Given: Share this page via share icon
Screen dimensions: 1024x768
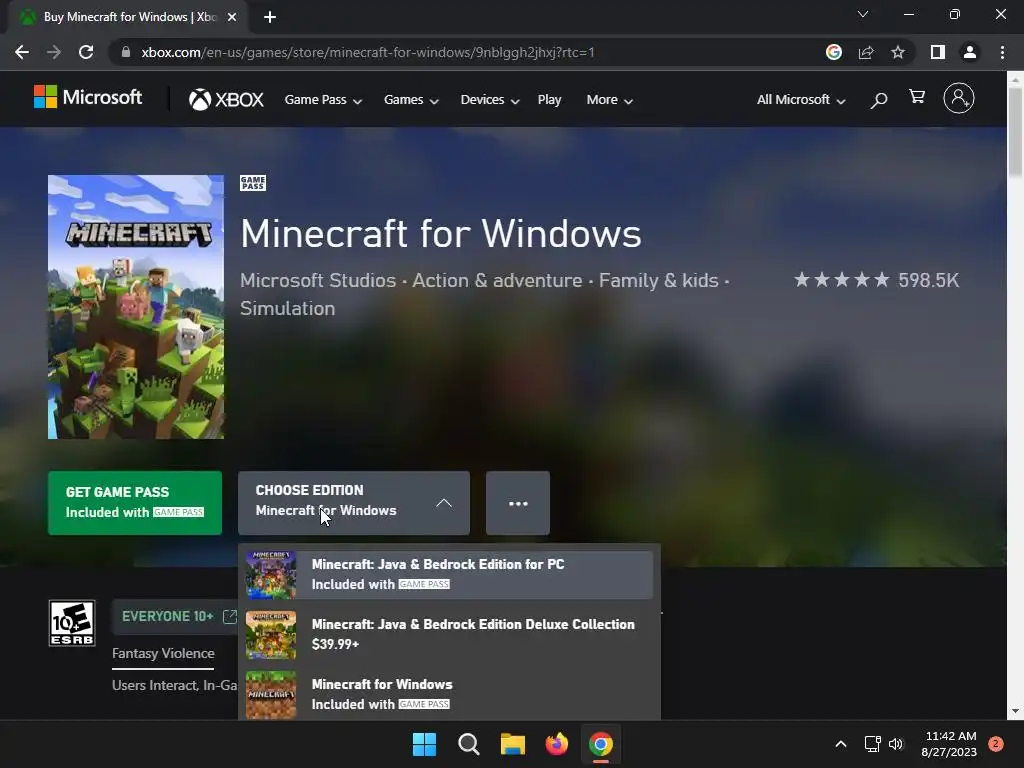Looking at the screenshot, I should point(866,52).
